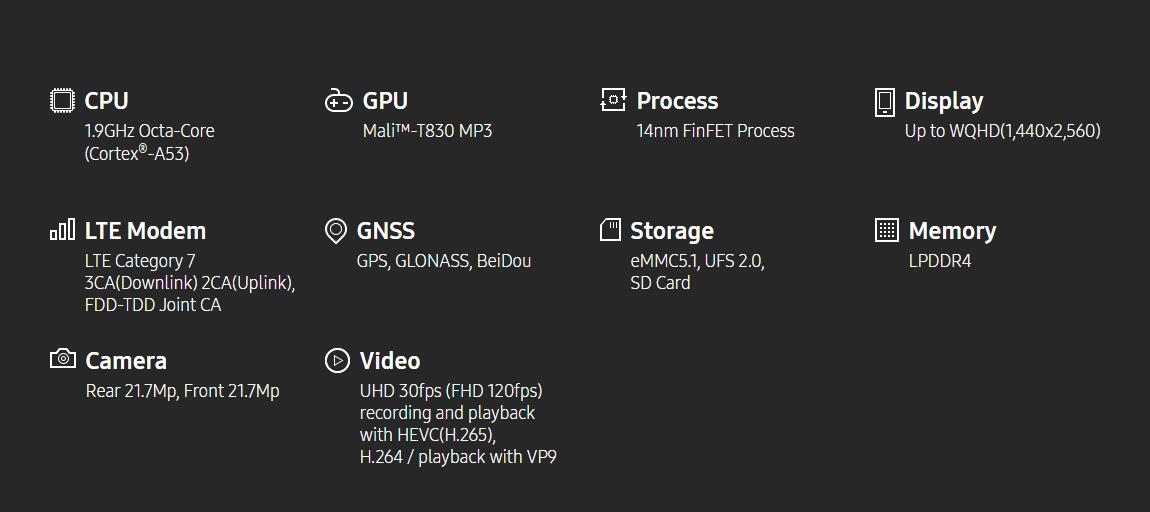Select the GPU heading

tap(385, 100)
